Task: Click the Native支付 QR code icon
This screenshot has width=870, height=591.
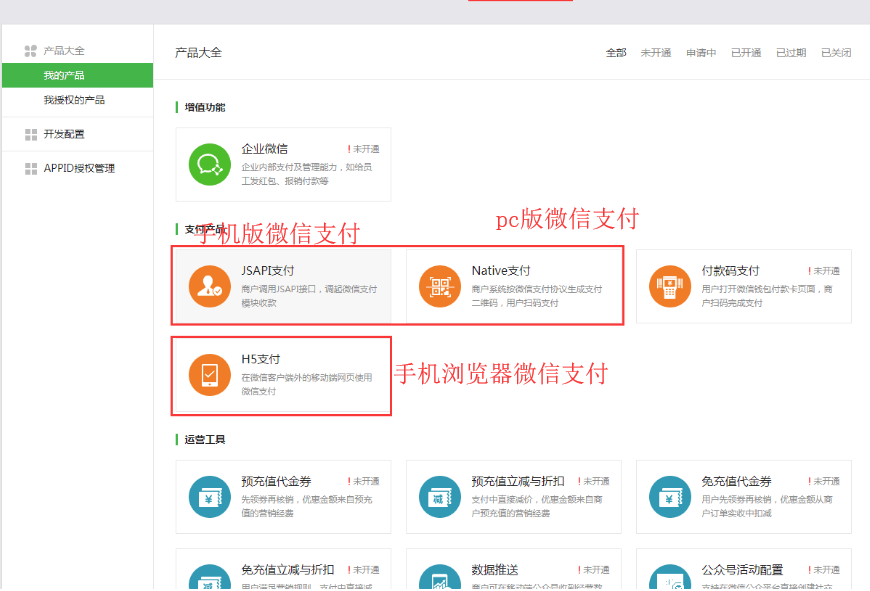Action: click(x=440, y=286)
